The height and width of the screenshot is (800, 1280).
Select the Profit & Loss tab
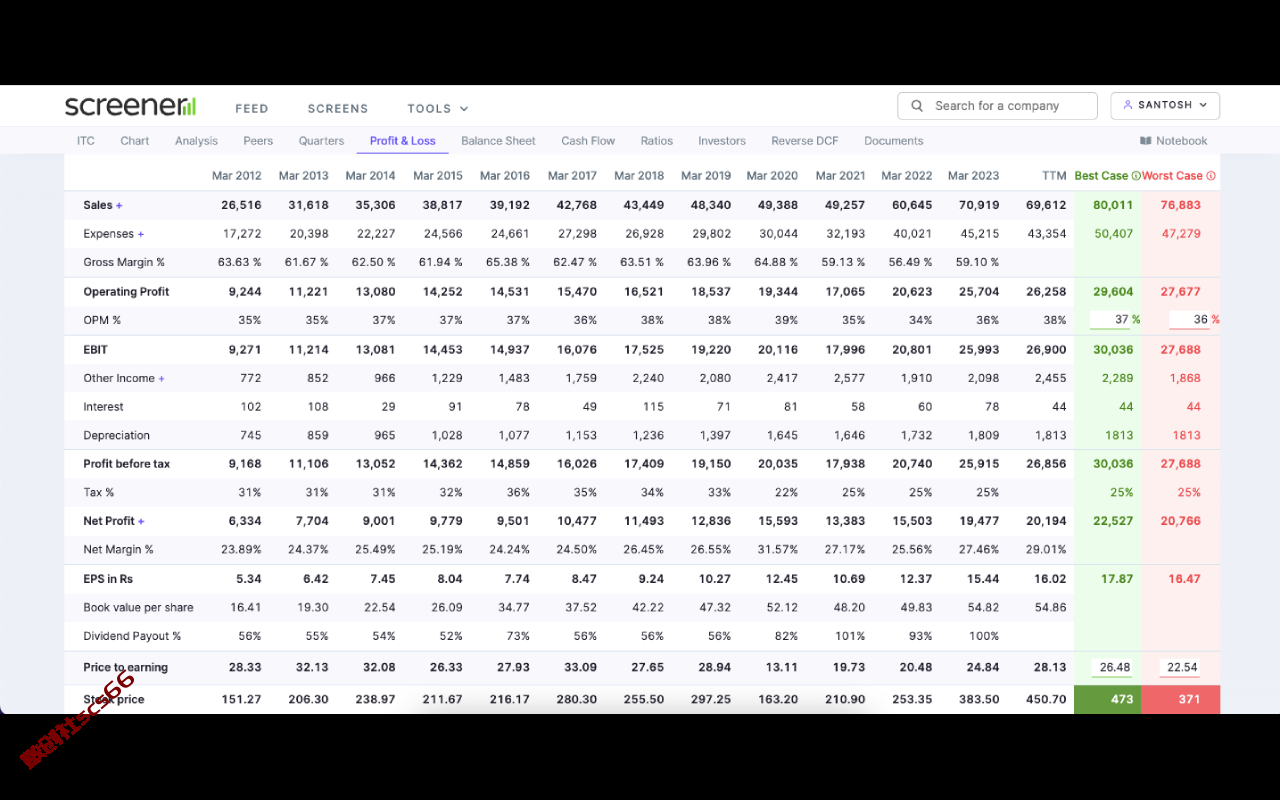point(403,141)
